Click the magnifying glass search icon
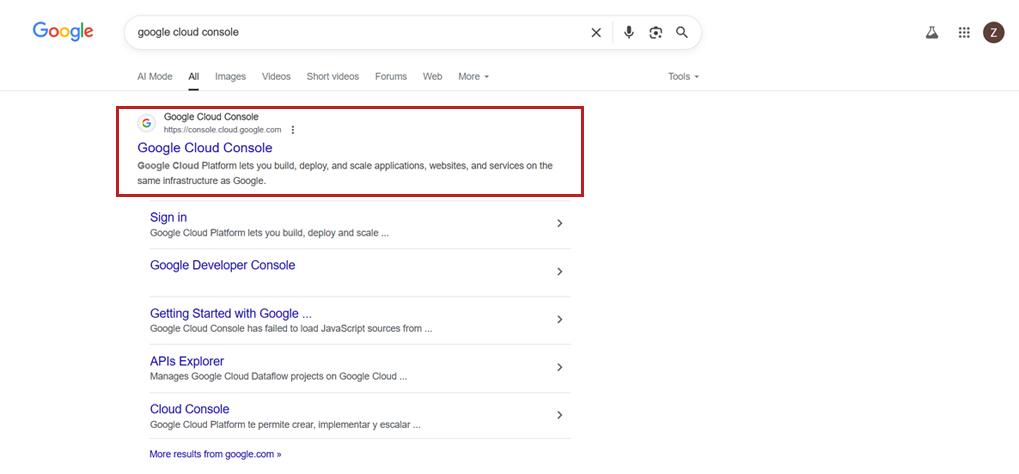This screenshot has height=474, width=1019. tap(682, 33)
